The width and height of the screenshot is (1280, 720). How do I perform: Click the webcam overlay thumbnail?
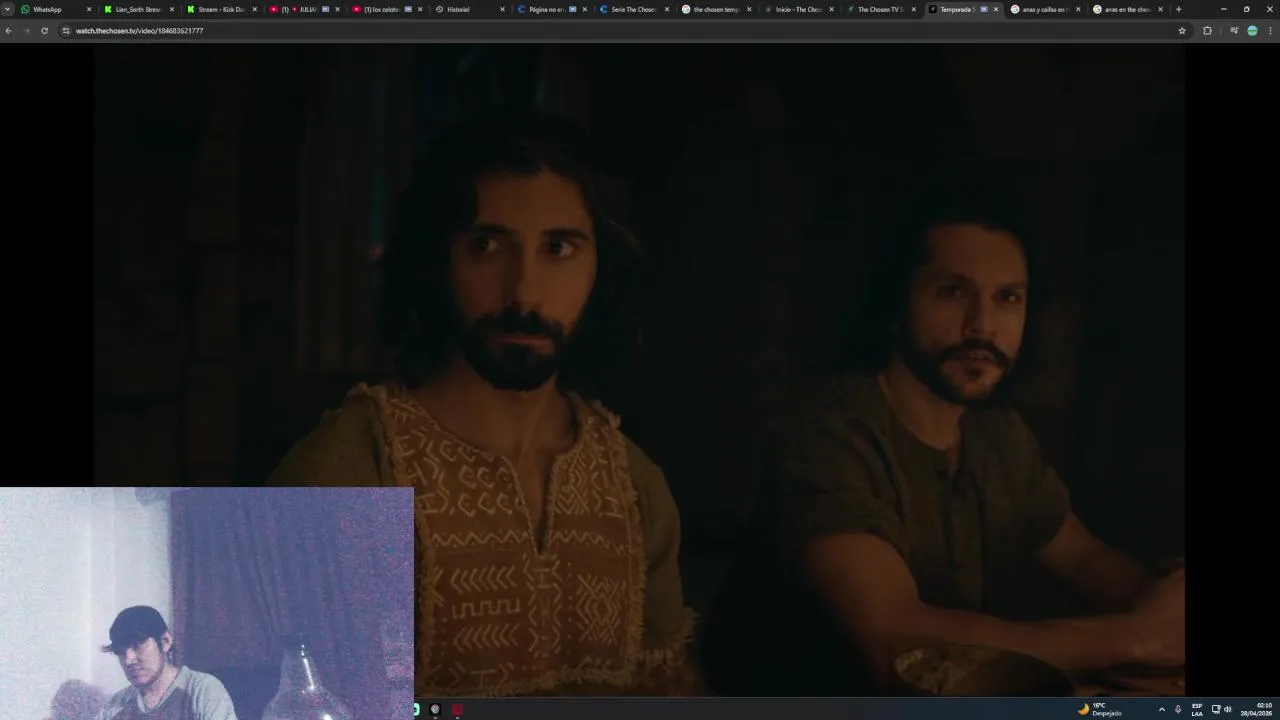click(207, 603)
